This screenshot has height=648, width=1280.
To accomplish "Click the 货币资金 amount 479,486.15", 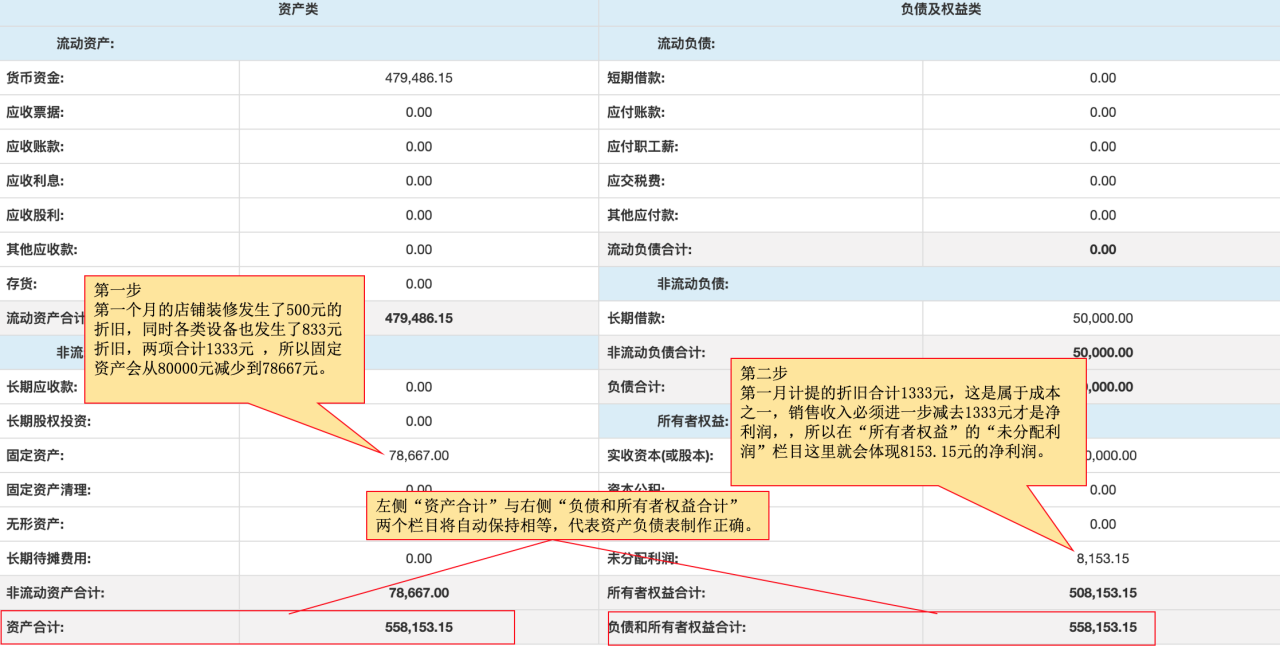I will [418, 78].
